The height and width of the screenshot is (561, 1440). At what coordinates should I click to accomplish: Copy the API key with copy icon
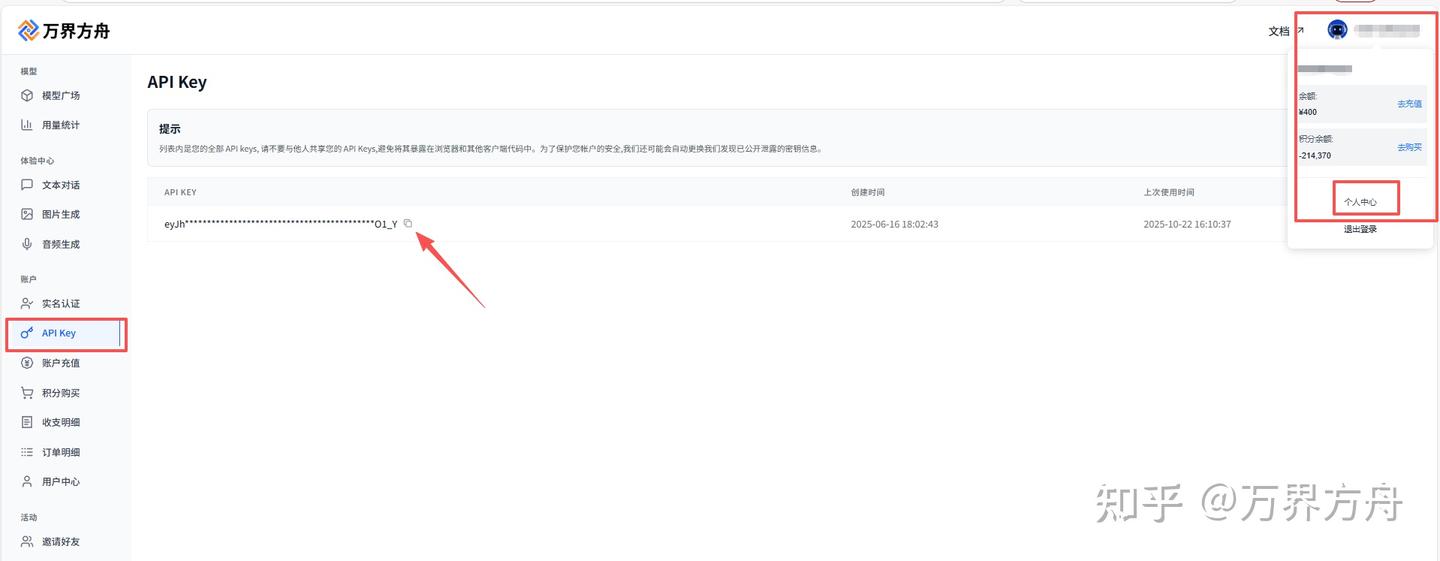pyautogui.click(x=408, y=223)
